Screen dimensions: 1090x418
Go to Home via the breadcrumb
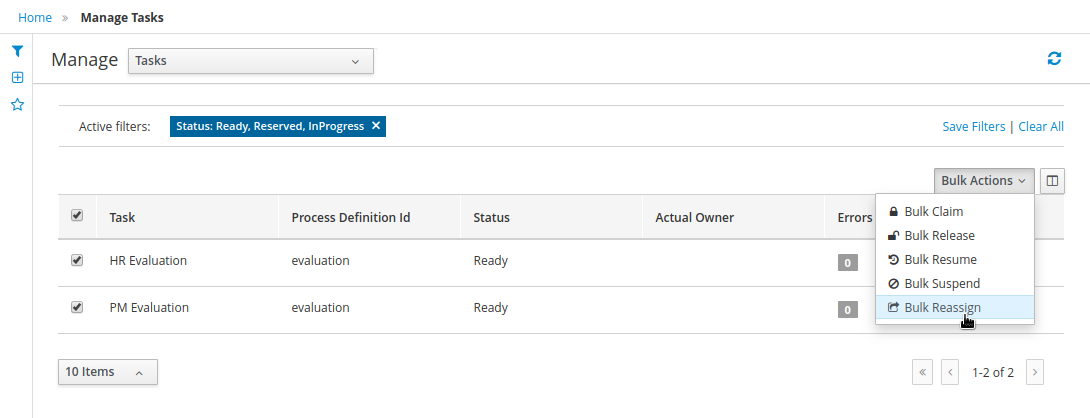tap(35, 17)
